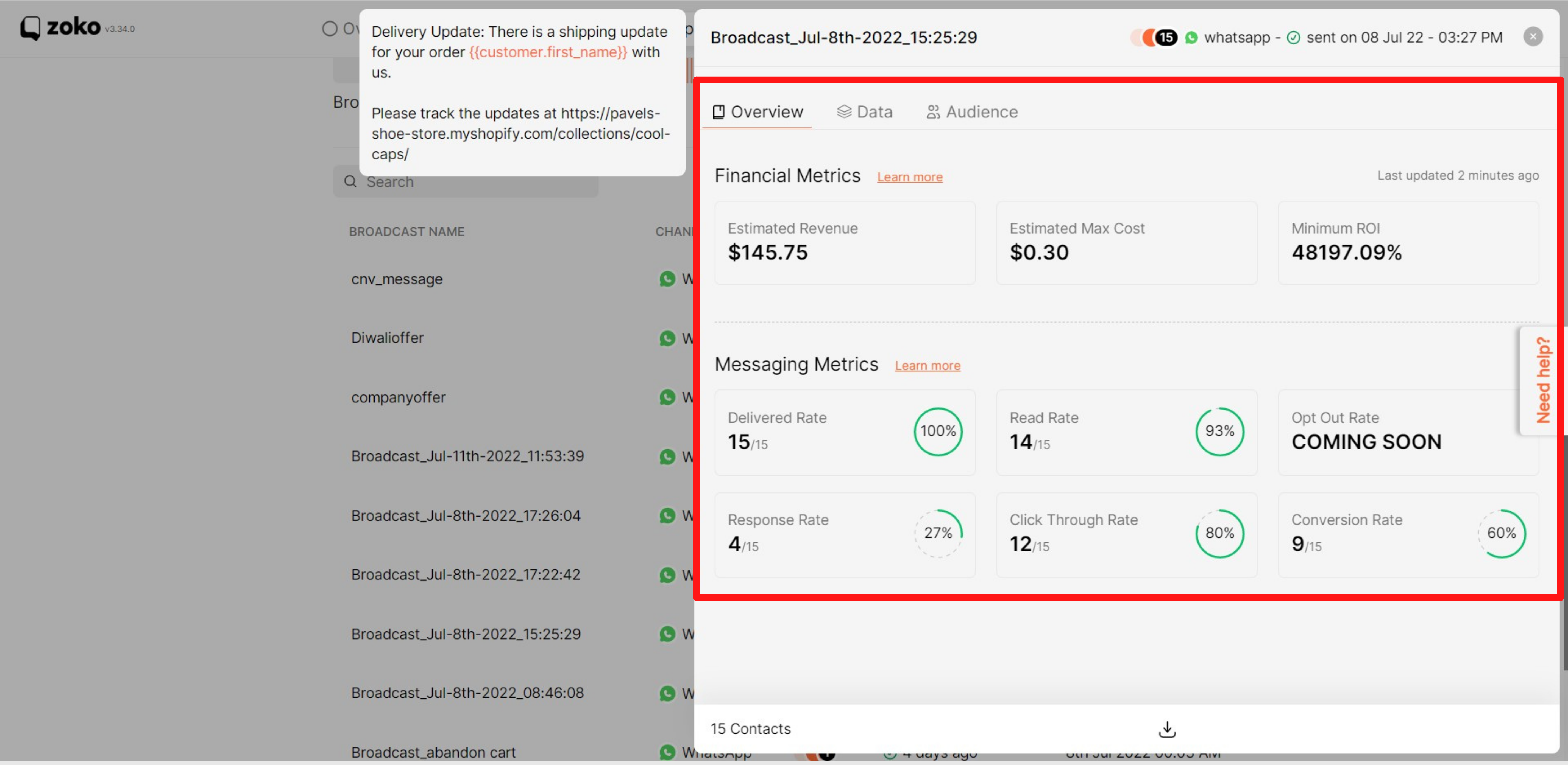Select the radio button in top bar

coord(329,29)
